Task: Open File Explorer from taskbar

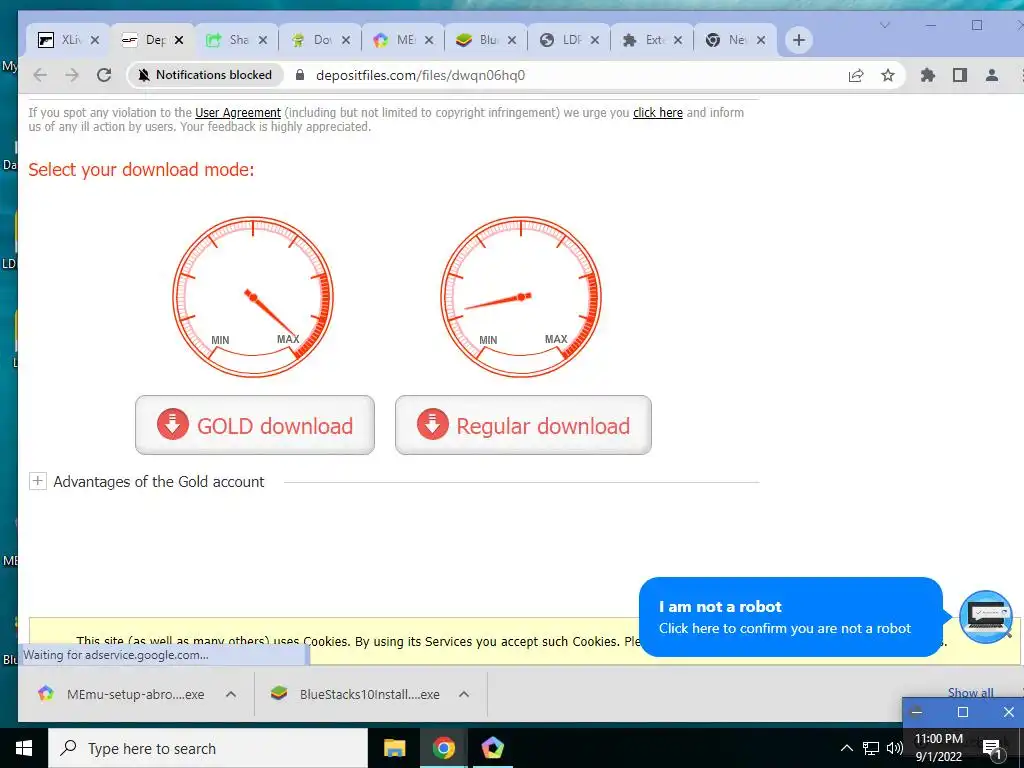Action: (x=394, y=748)
